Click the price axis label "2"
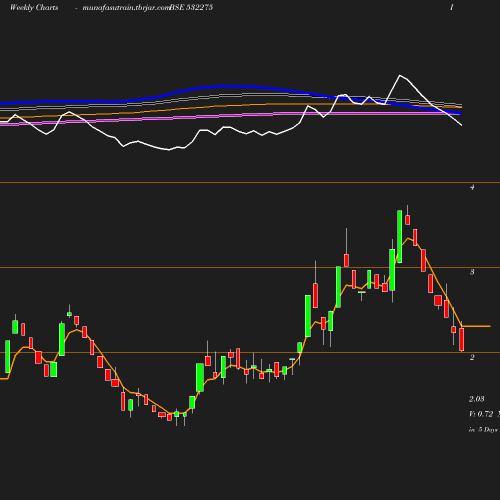This screenshot has height=500, width=500. 472,357
